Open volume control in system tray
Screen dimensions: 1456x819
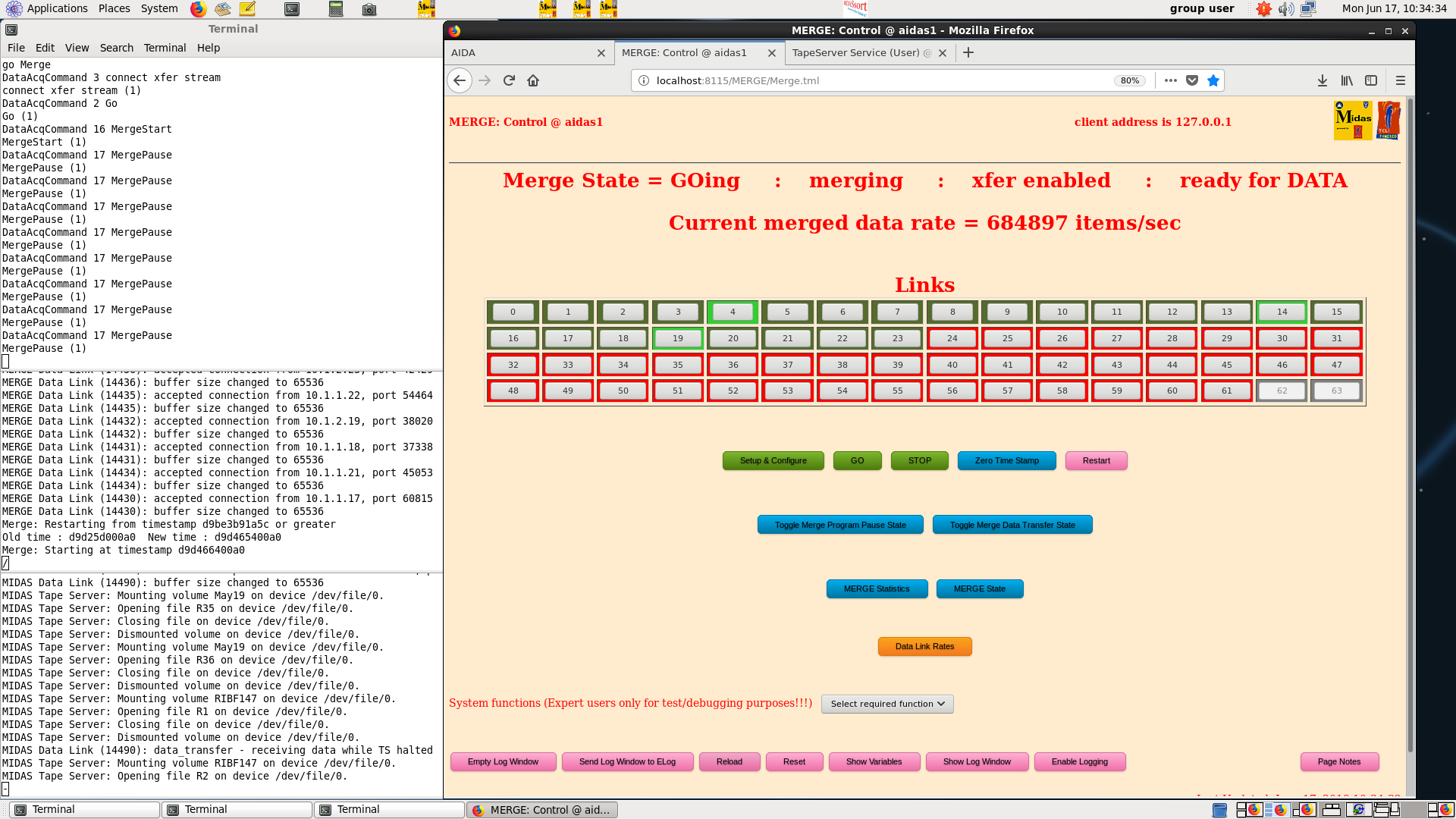pyautogui.click(x=1286, y=9)
